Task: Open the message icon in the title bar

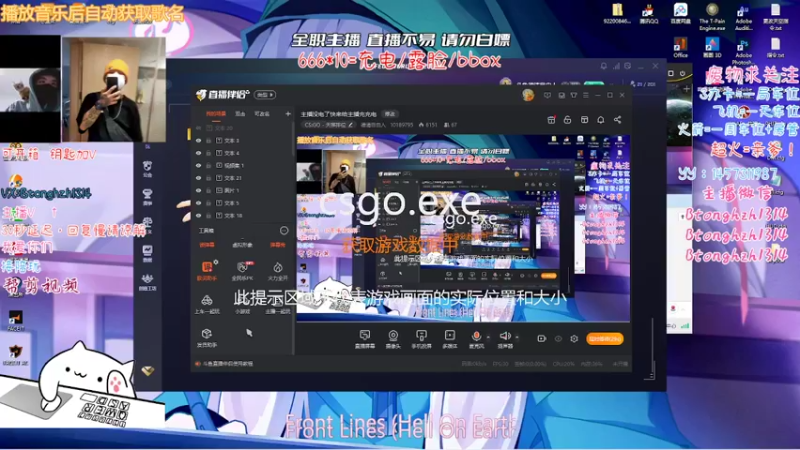Action: pyautogui.click(x=547, y=95)
